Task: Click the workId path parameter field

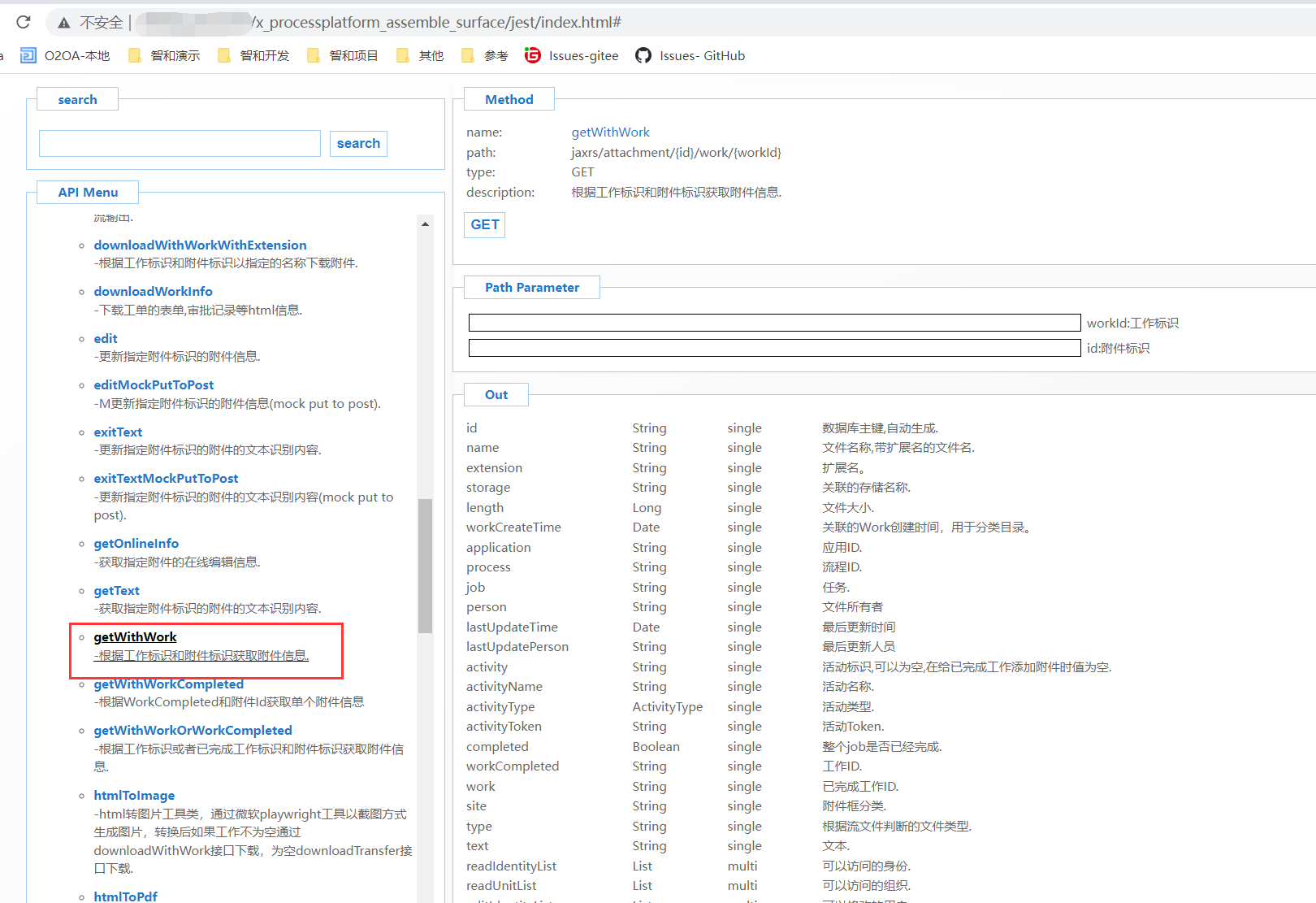Action: pyautogui.click(x=773, y=323)
